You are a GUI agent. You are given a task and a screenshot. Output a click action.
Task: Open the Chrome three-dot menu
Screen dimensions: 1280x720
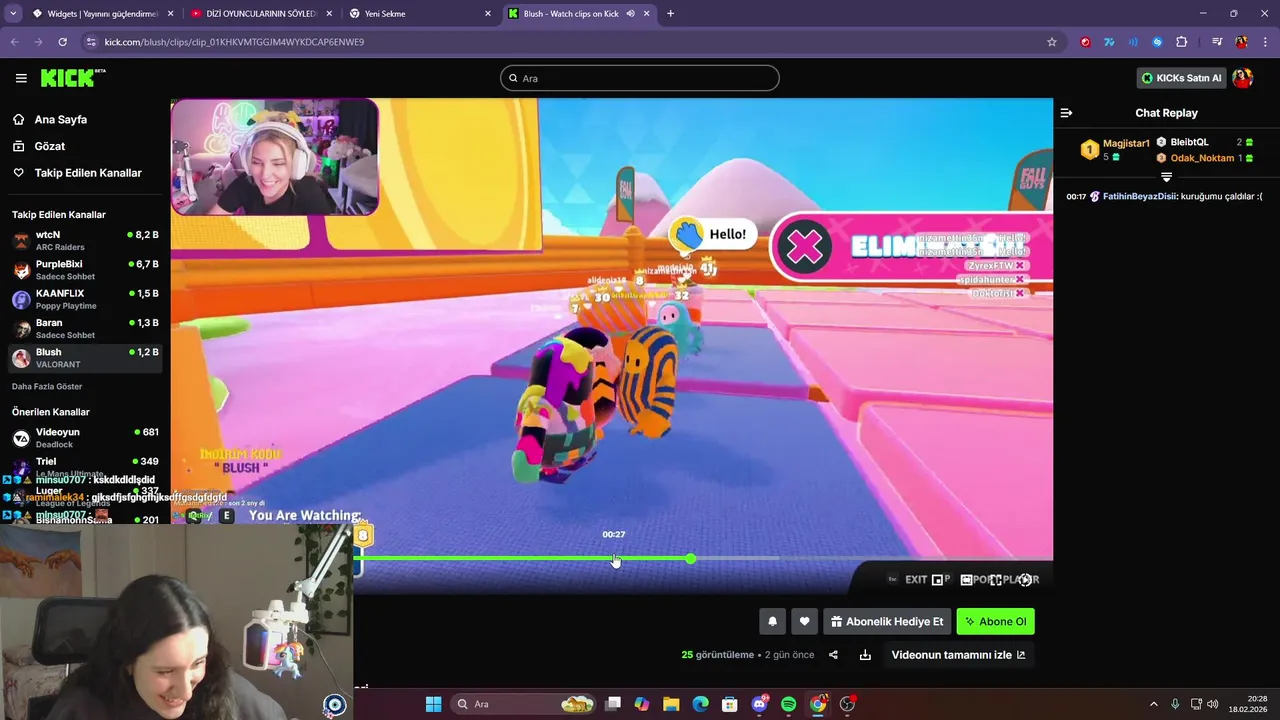pos(1264,42)
